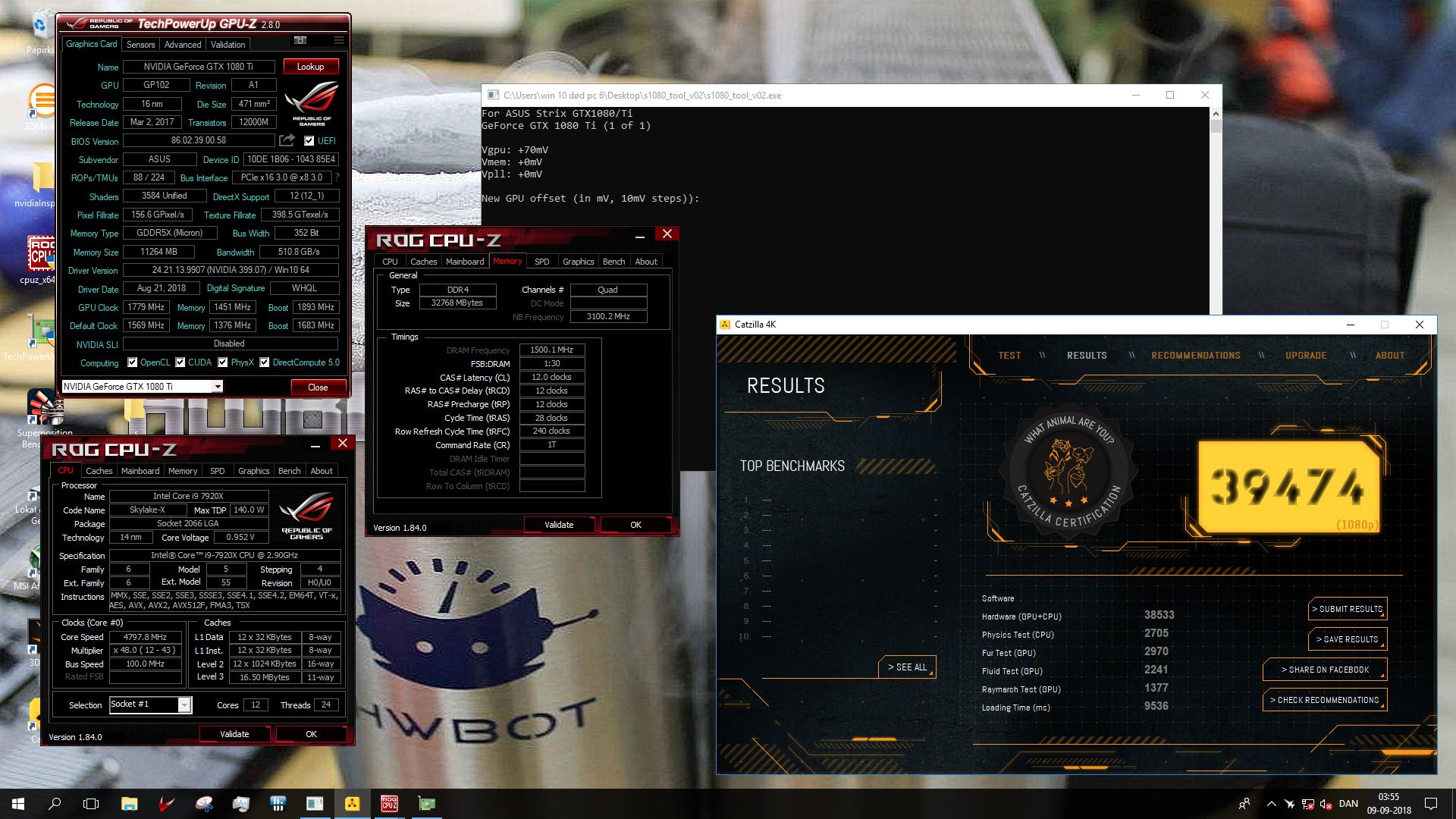Open the Snipping Tool on the taskbar
Image resolution: width=1456 pixels, height=819 pixels.
pos(204,804)
